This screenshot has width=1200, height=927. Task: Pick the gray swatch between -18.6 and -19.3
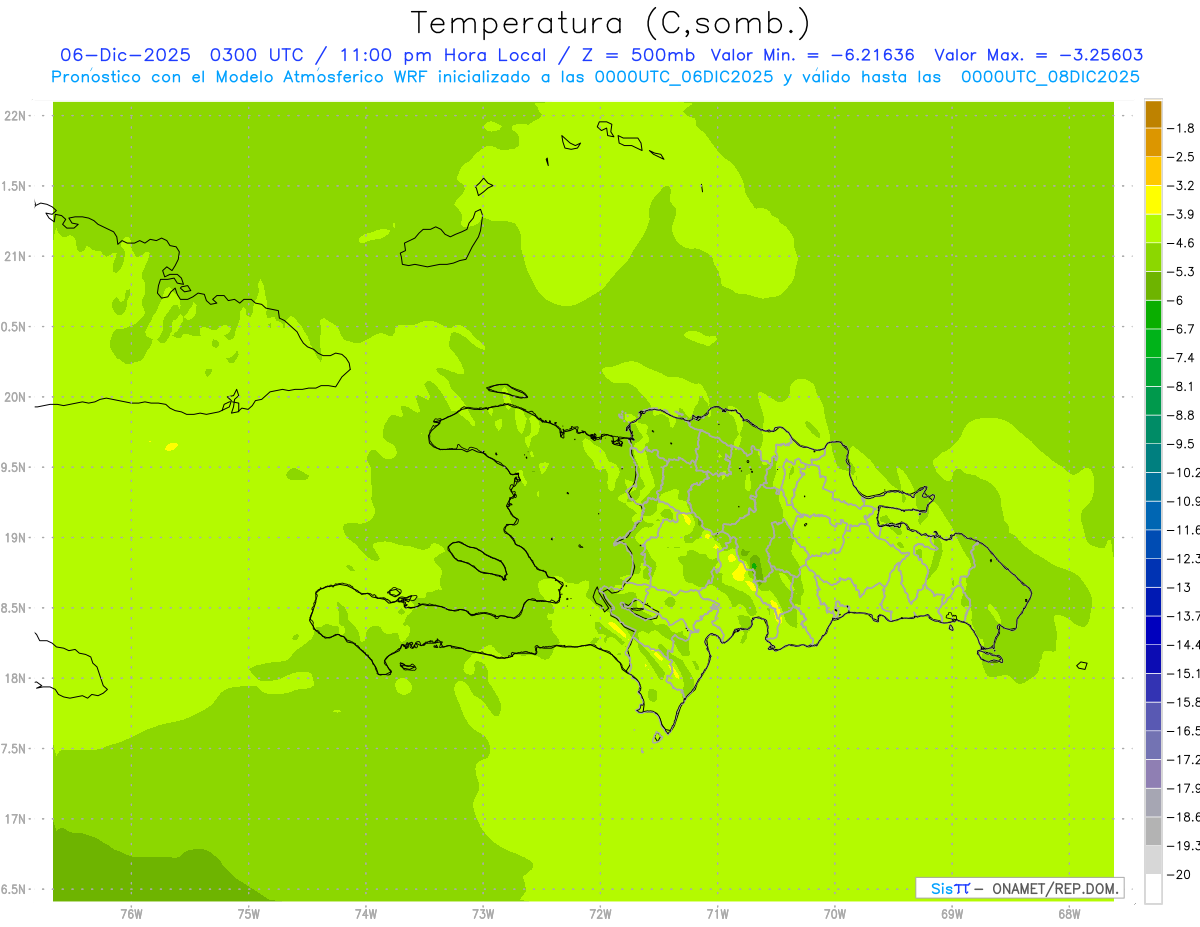click(1153, 831)
